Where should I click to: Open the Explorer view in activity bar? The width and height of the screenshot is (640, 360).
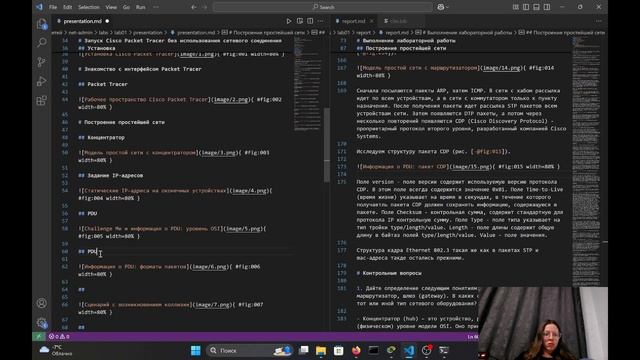click(42, 24)
